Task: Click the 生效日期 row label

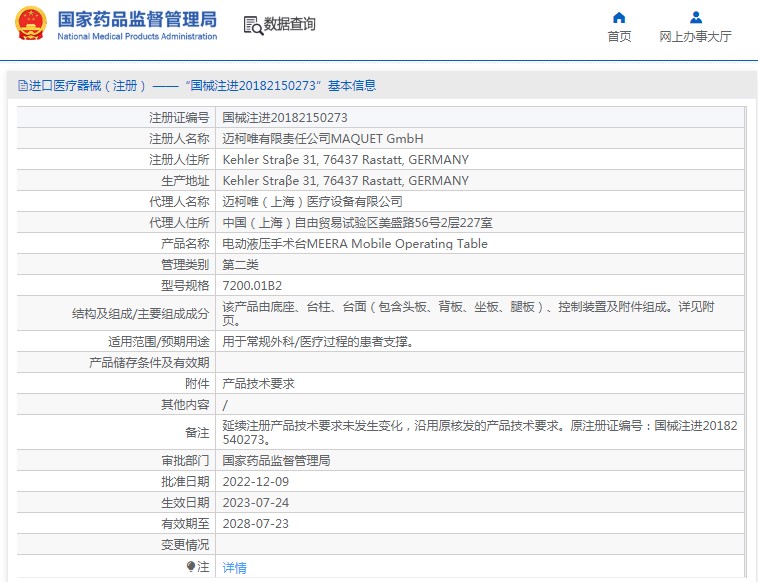Action: point(185,503)
